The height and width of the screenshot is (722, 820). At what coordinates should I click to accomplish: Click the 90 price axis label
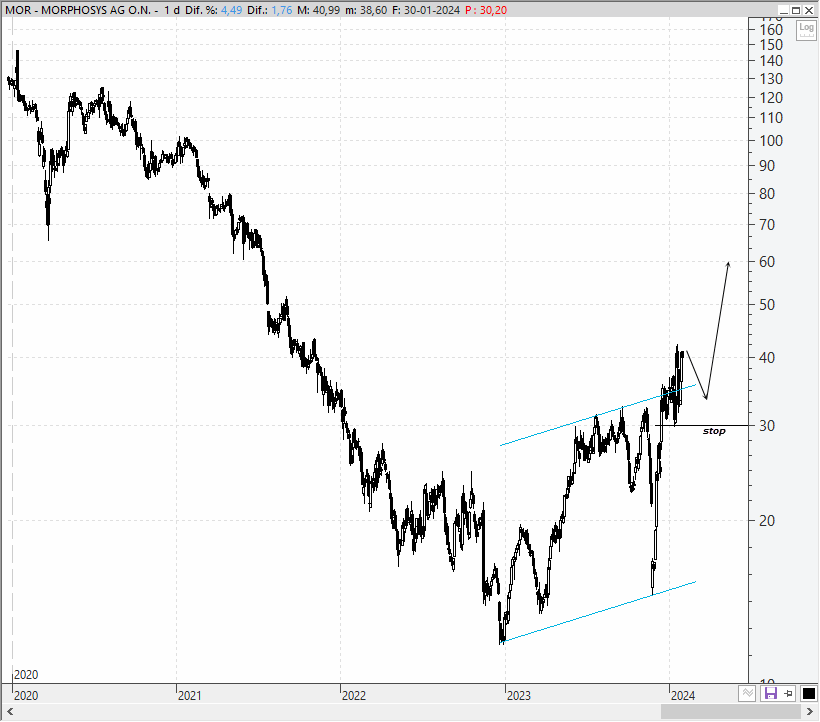tap(767, 166)
